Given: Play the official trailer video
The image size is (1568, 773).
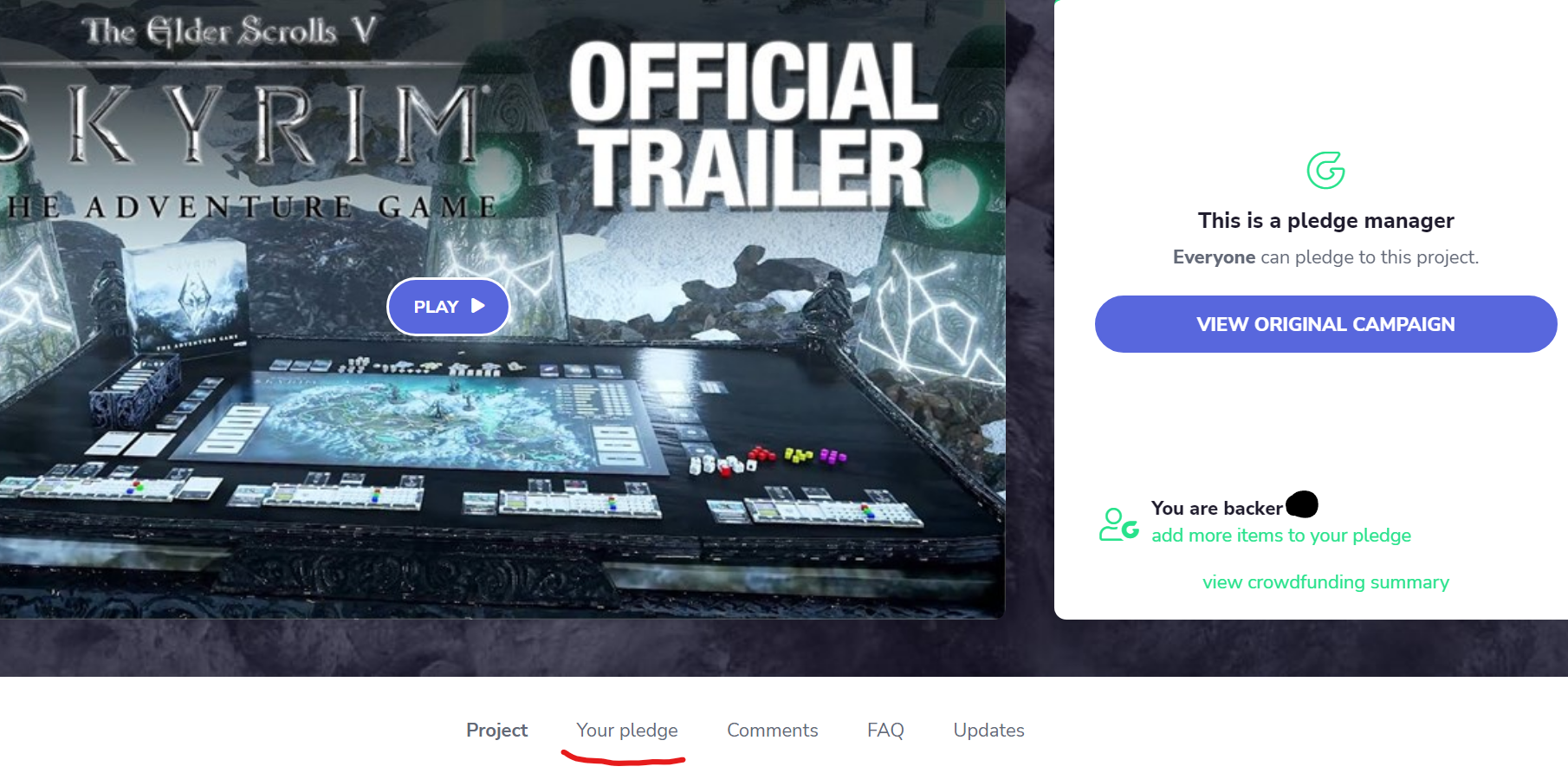Looking at the screenshot, I should click(448, 307).
